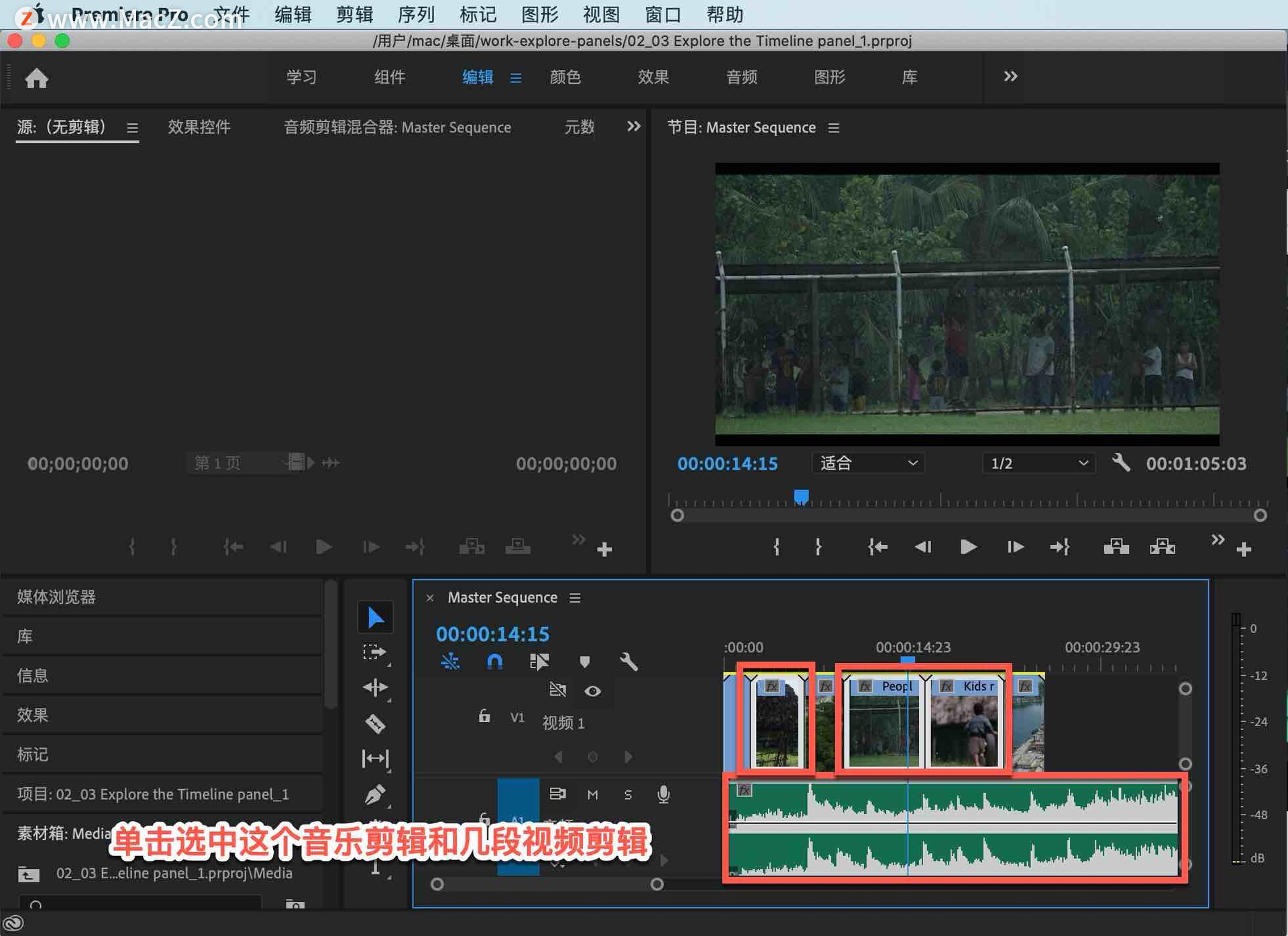
Task: Open the Home screen icon
Action: 36,78
